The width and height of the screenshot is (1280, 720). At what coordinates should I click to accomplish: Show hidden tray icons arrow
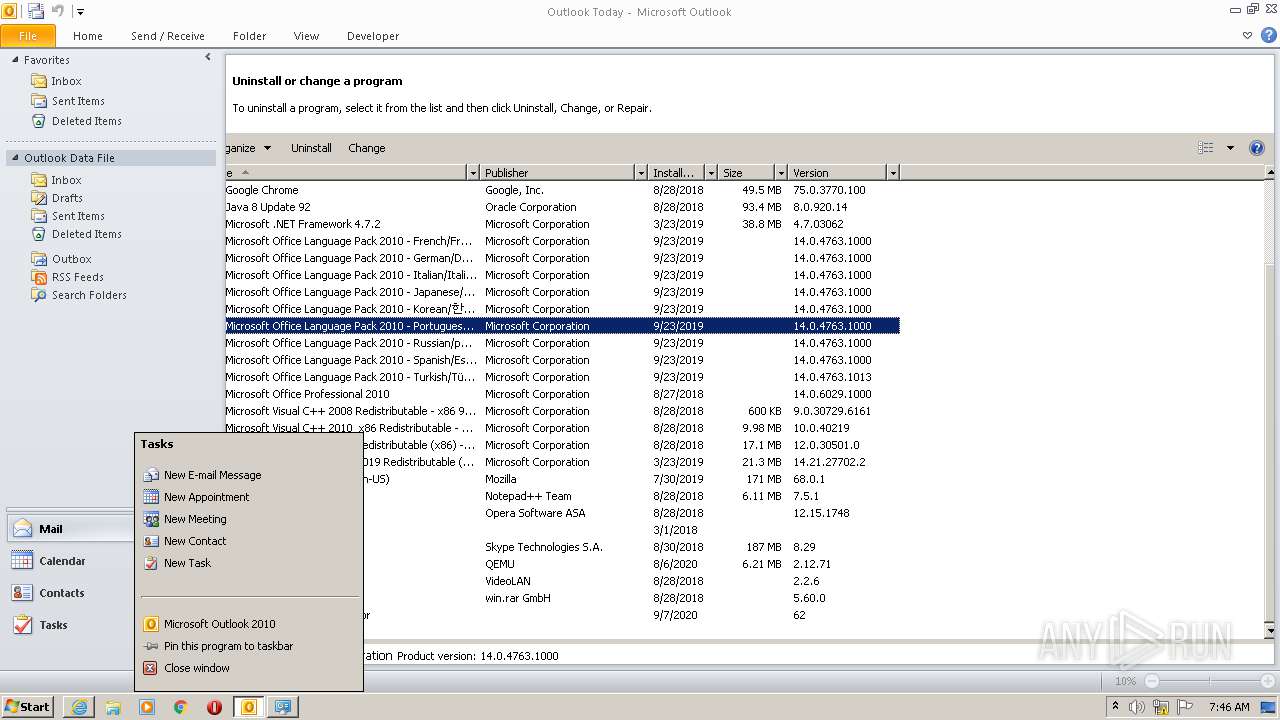(x=1116, y=707)
